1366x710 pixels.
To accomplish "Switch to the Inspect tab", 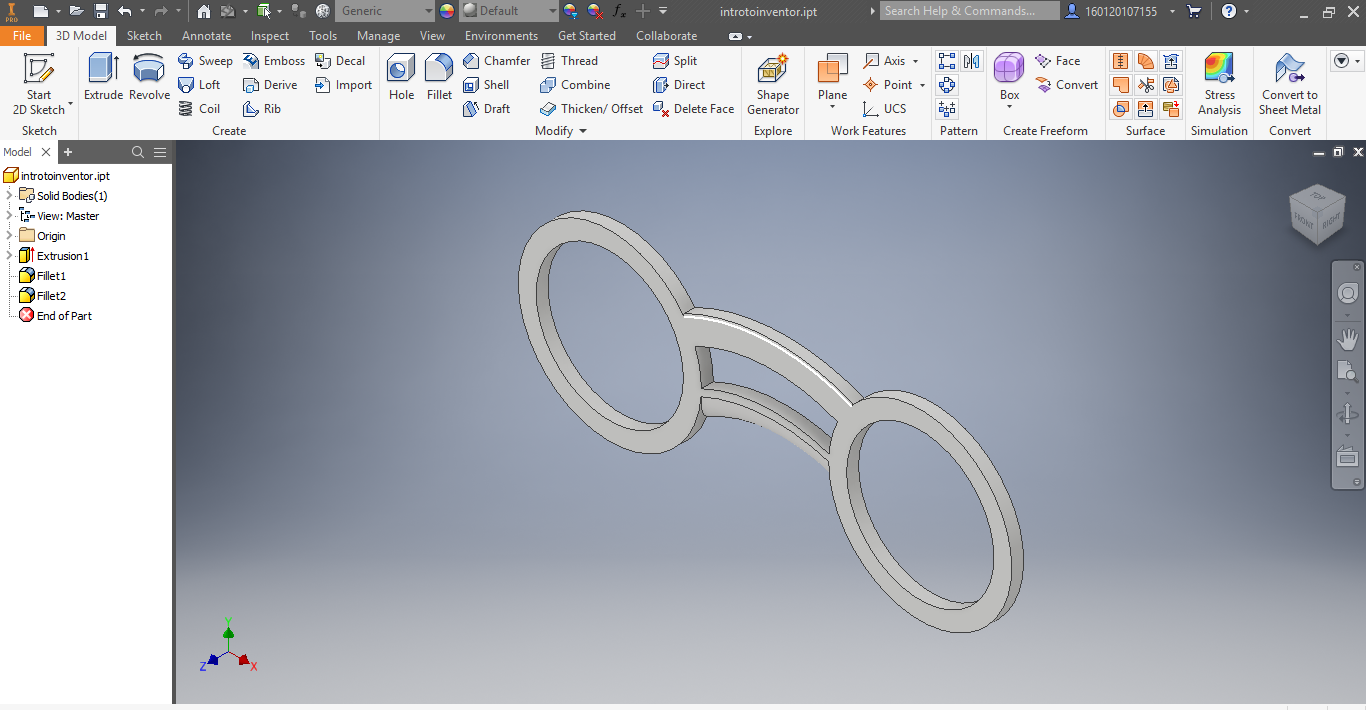I will [x=270, y=35].
